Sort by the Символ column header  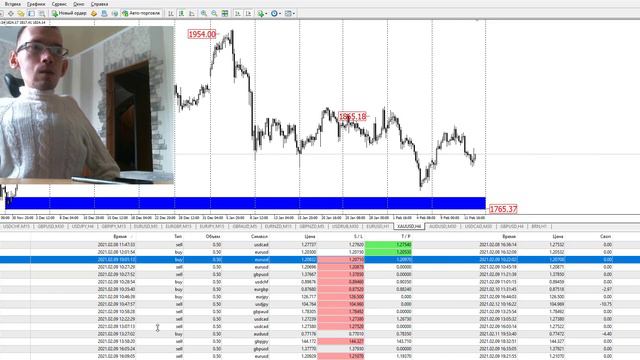tap(259, 237)
